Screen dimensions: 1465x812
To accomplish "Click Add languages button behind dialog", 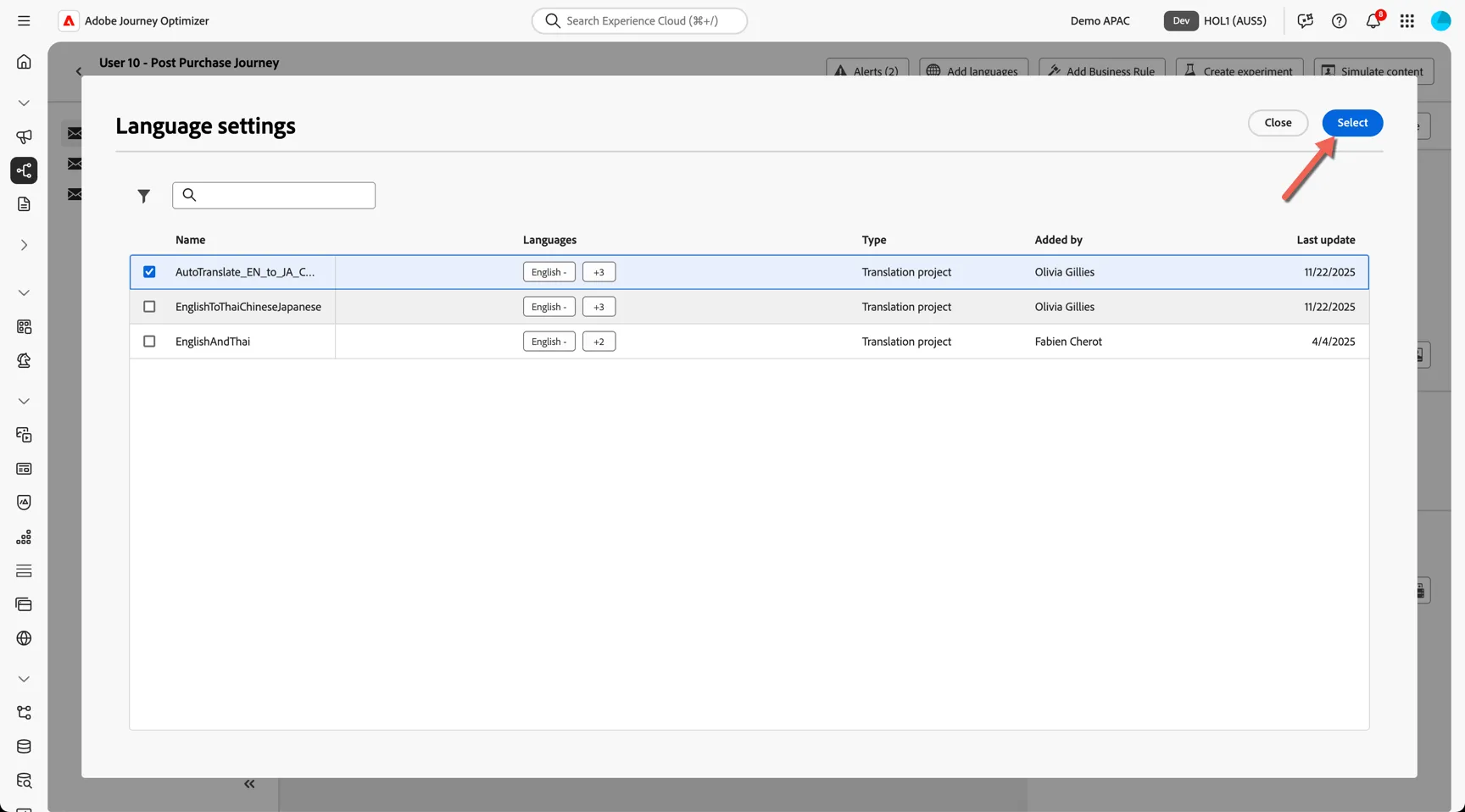I will click(973, 68).
